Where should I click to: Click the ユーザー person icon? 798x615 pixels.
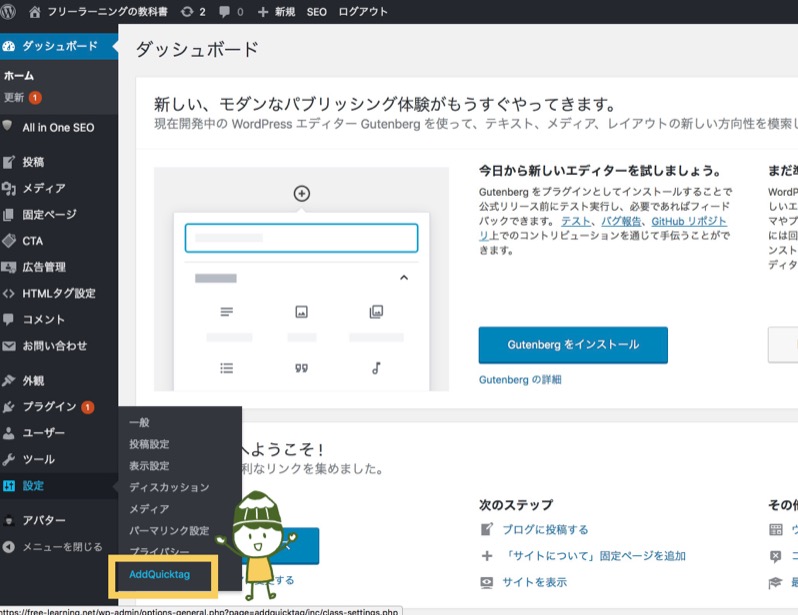(x=8, y=433)
